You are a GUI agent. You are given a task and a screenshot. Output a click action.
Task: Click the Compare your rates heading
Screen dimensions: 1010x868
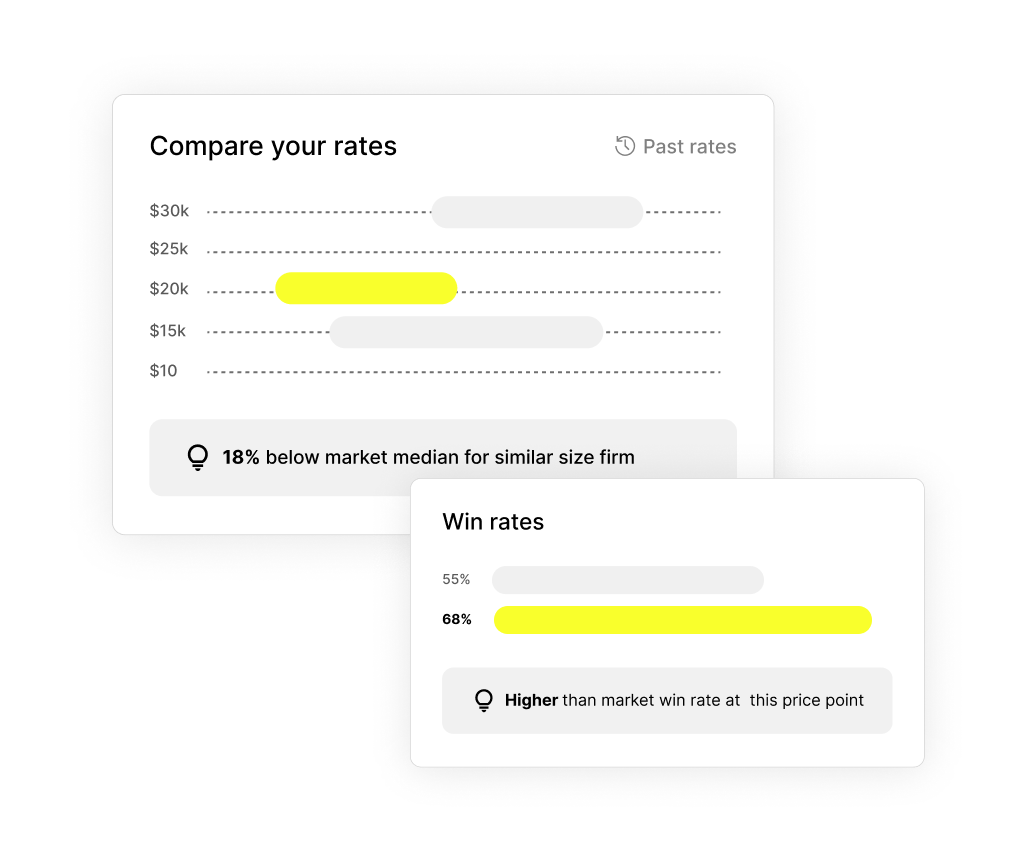pyautogui.click(x=273, y=146)
